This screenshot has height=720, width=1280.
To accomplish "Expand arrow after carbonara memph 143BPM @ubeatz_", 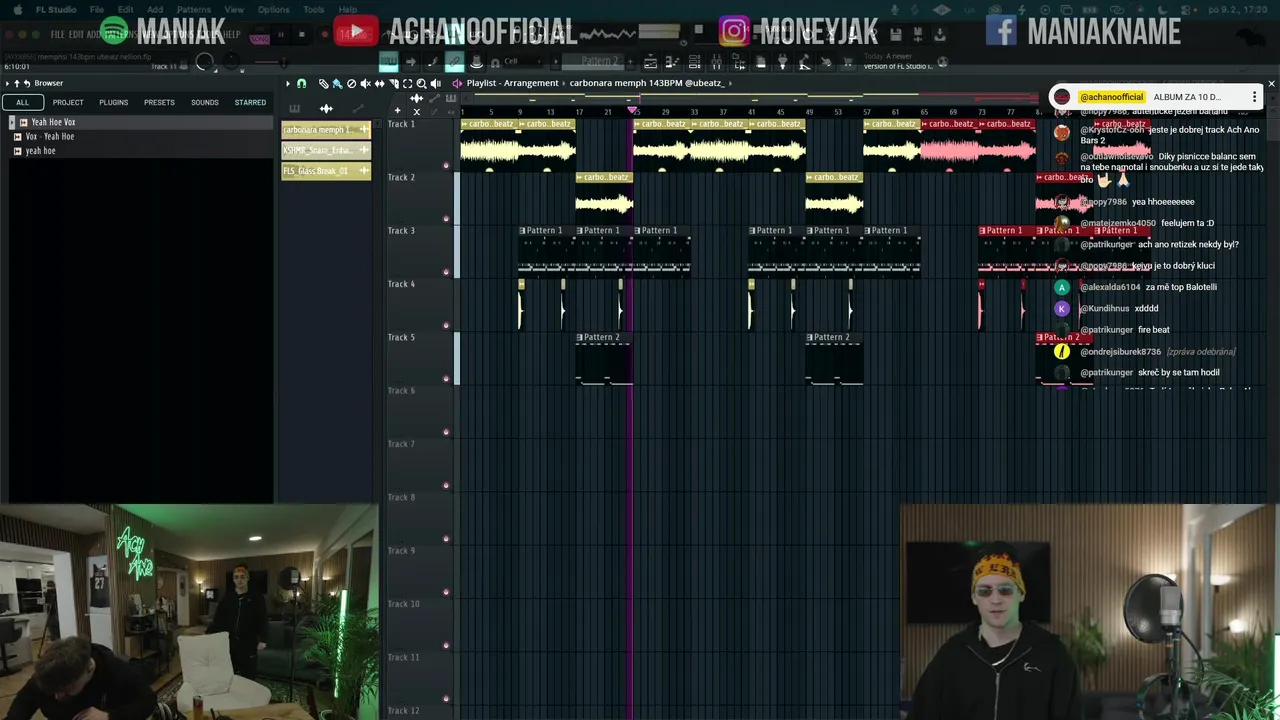I will (x=732, y=84).
